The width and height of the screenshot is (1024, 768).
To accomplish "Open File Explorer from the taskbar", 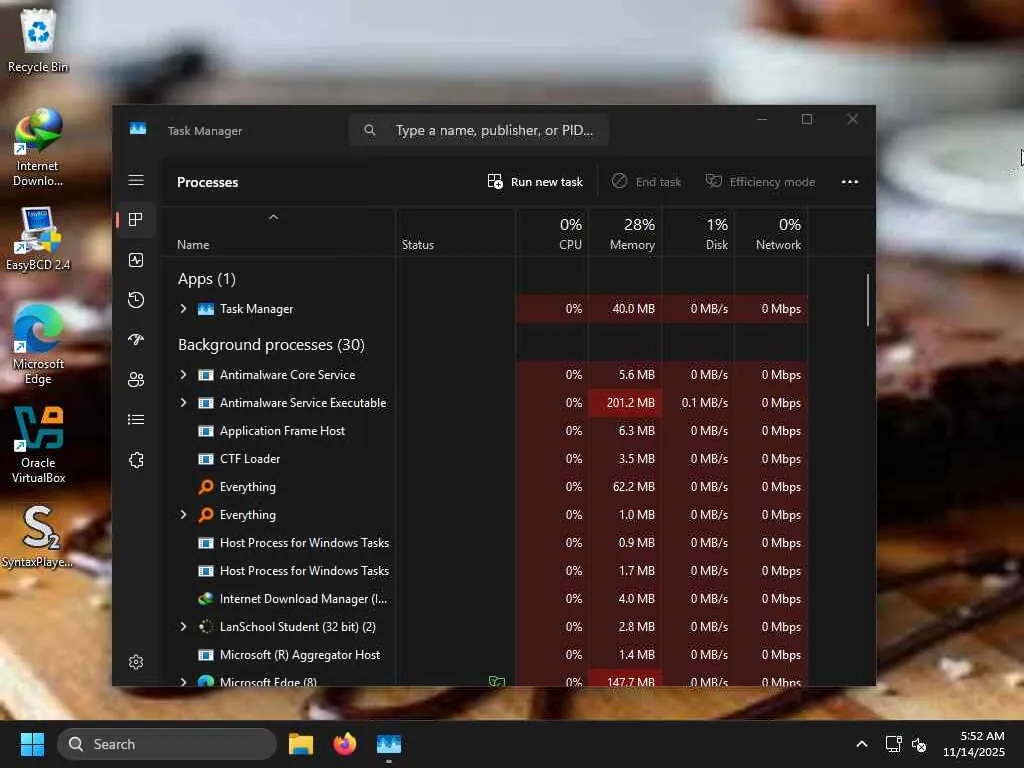I will (x=301, y=744).
